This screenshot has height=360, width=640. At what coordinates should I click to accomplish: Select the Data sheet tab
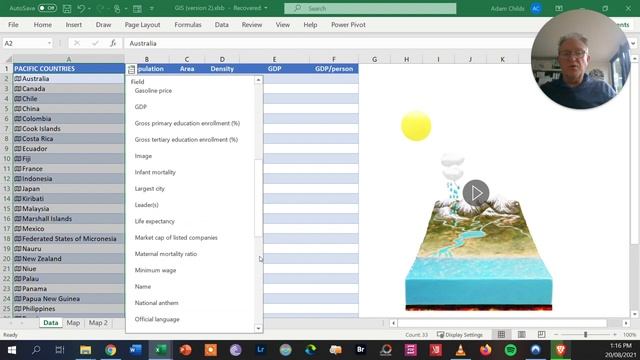click(51, 323)
